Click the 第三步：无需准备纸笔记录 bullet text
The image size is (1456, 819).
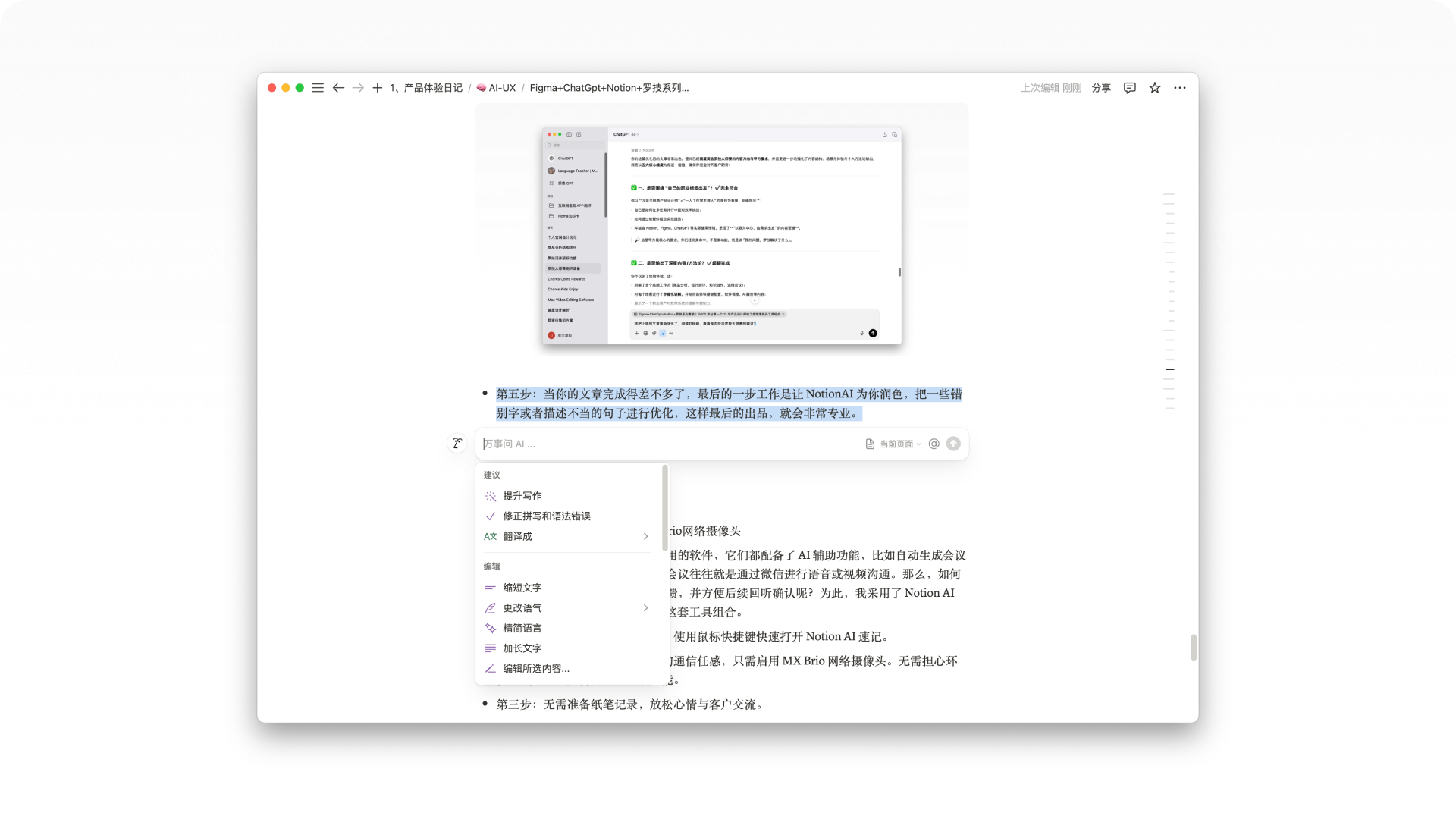629,704
